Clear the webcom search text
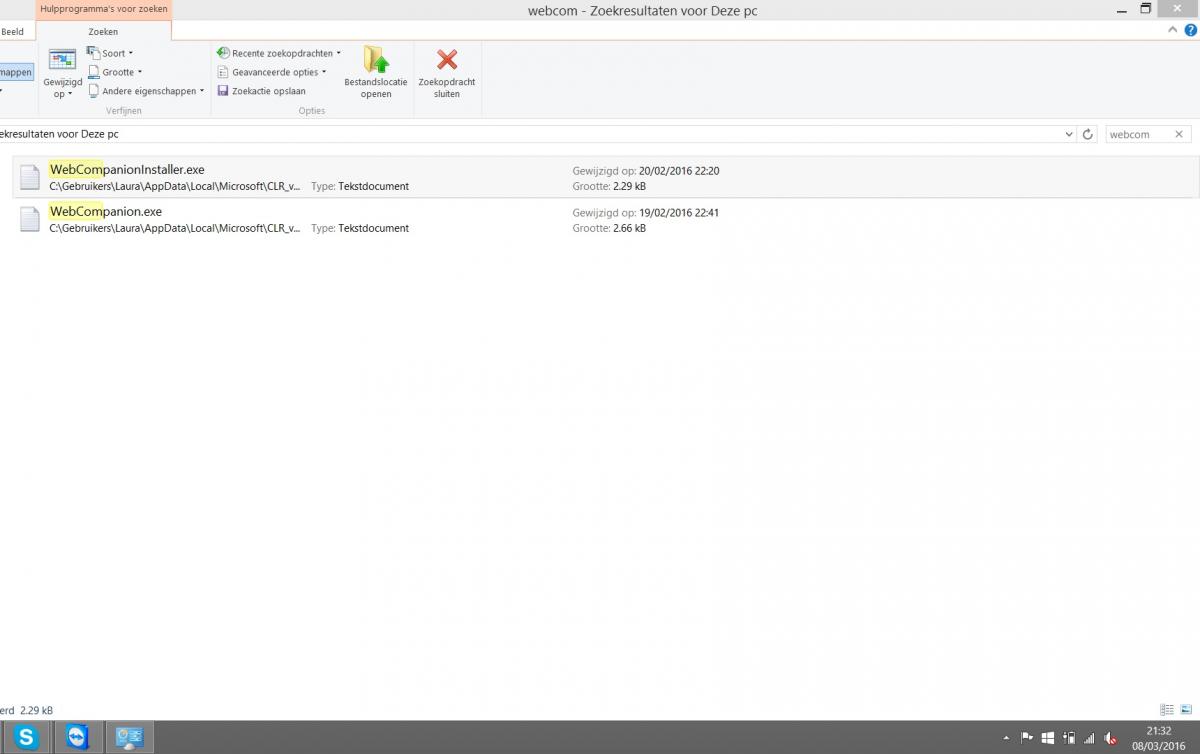This screenshot has height=754, width=1200. pos(1179,134)
